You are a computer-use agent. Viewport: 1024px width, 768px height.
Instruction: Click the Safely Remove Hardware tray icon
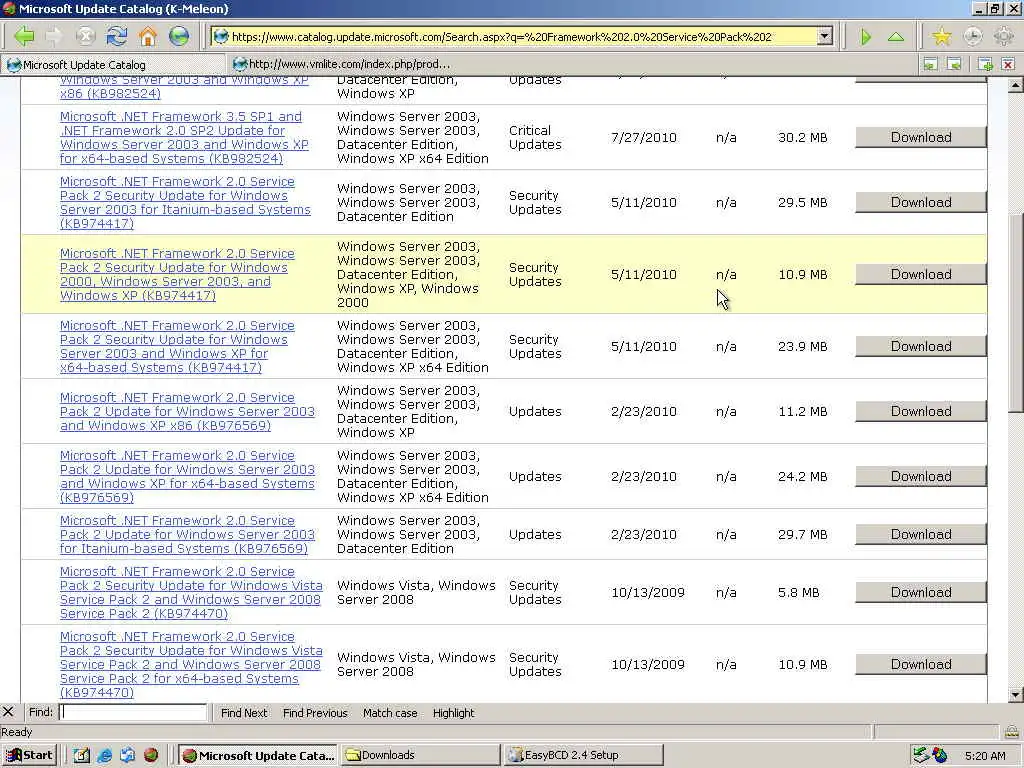[x=921, y=756]
